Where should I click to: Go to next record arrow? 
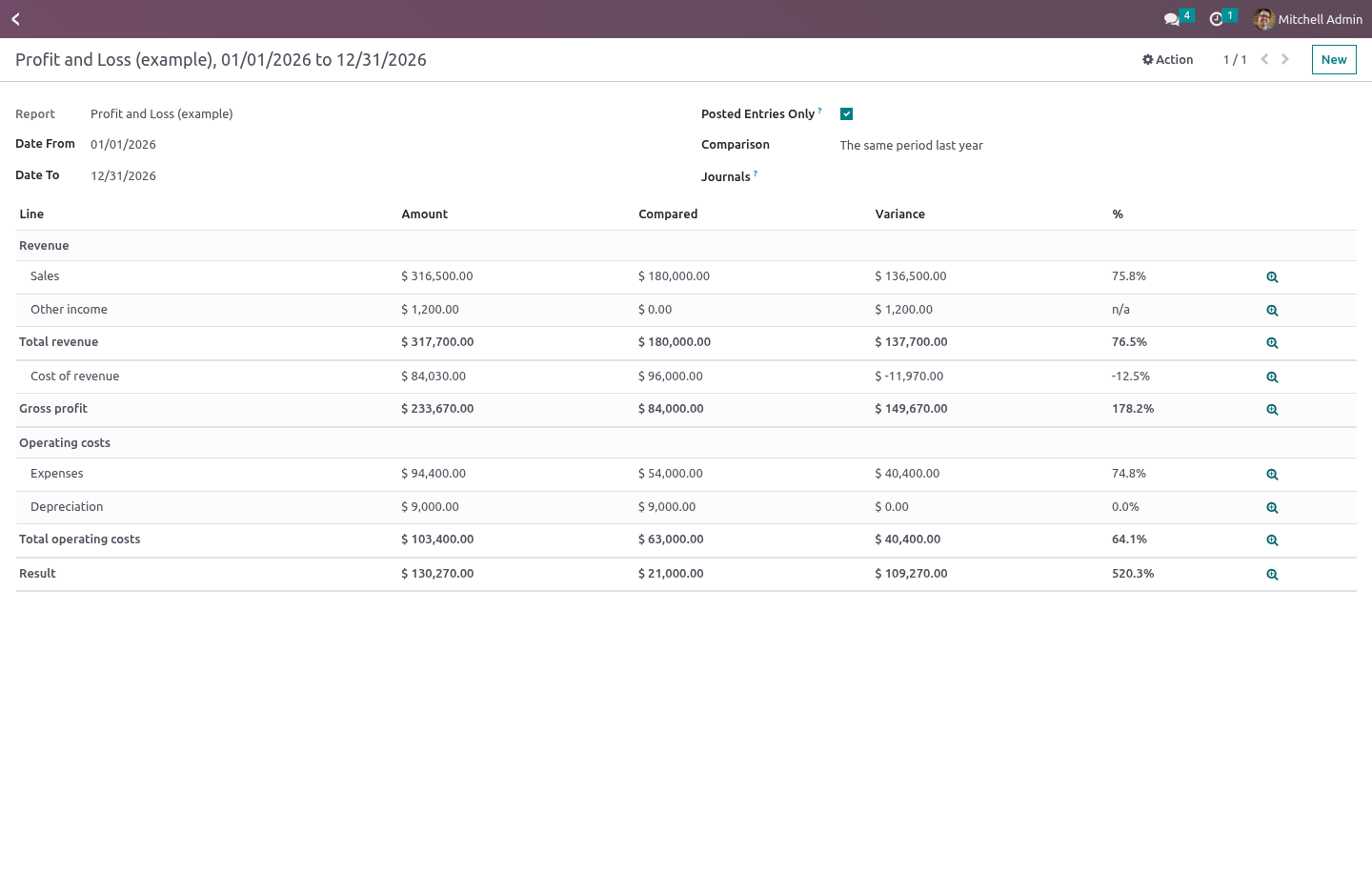click(1285, 59)
